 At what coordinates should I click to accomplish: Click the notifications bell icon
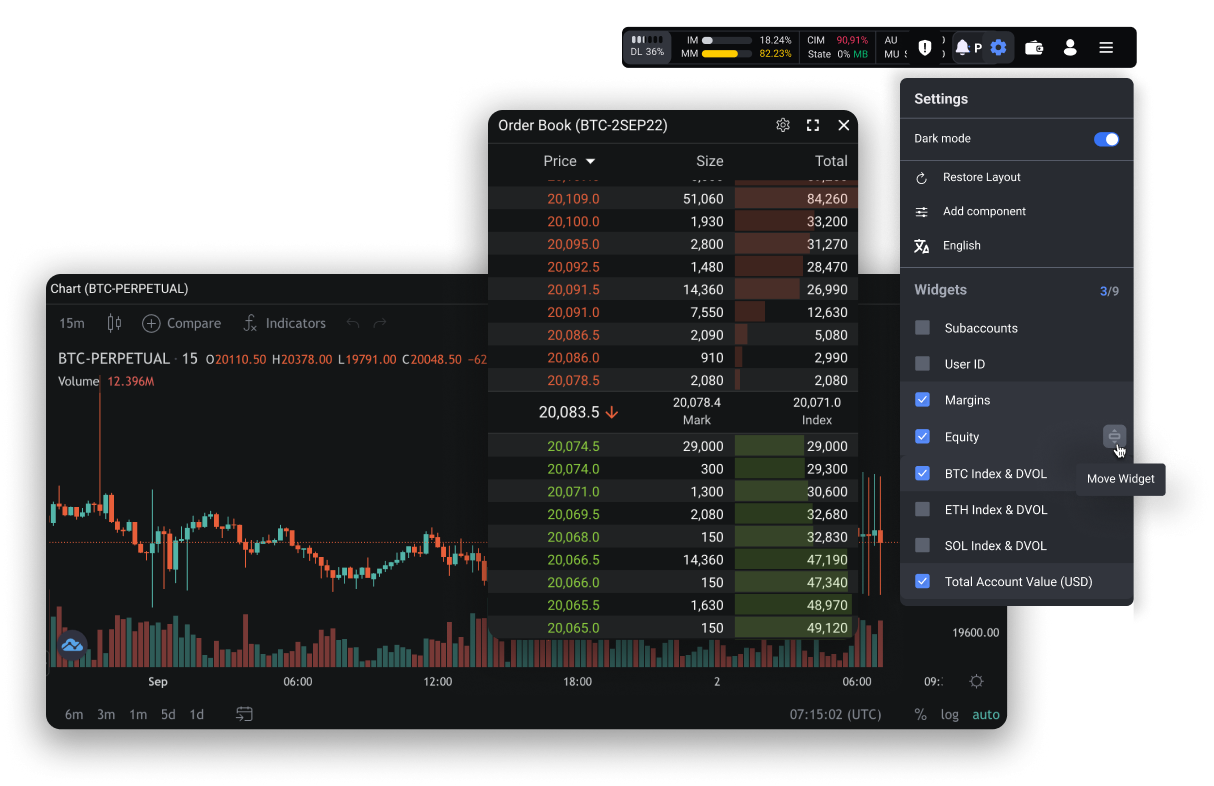pyautogui.click(x=962, y=47)
